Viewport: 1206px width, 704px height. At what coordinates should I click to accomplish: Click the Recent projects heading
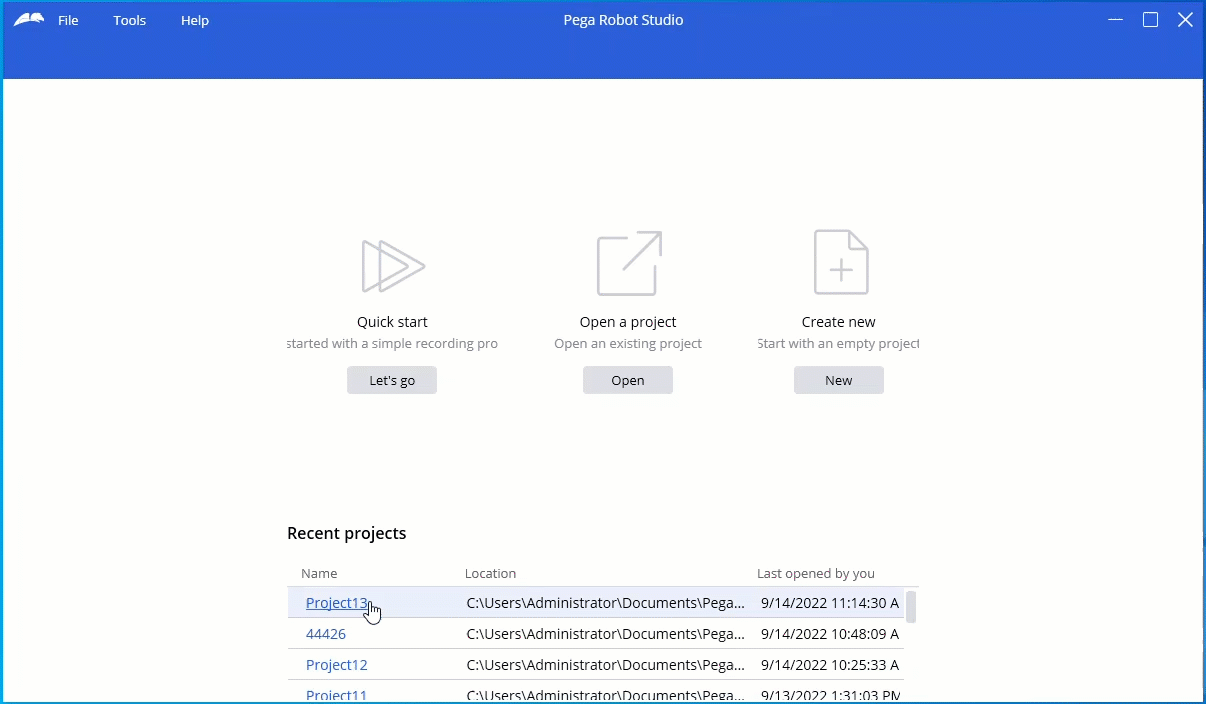347,533
